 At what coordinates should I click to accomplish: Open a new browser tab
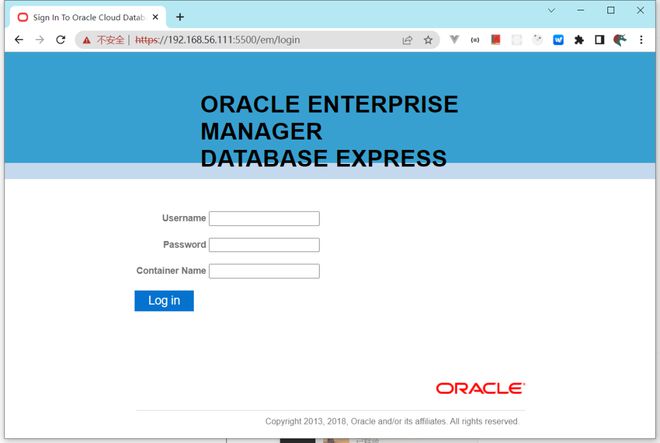[180, 17]
